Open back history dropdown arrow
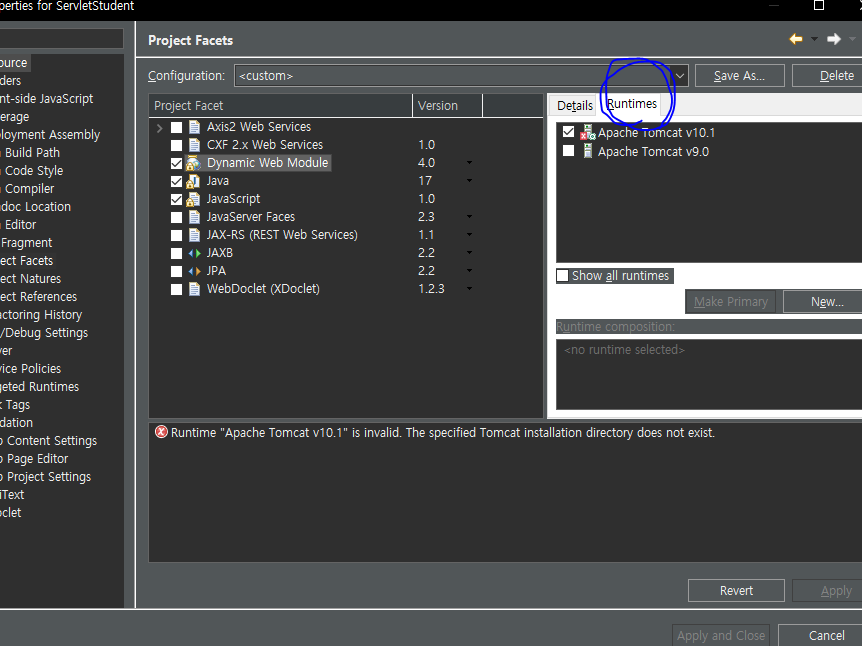The height and width of the screenshot is (646, 862). pyautogui.click(x=814, y=39)
